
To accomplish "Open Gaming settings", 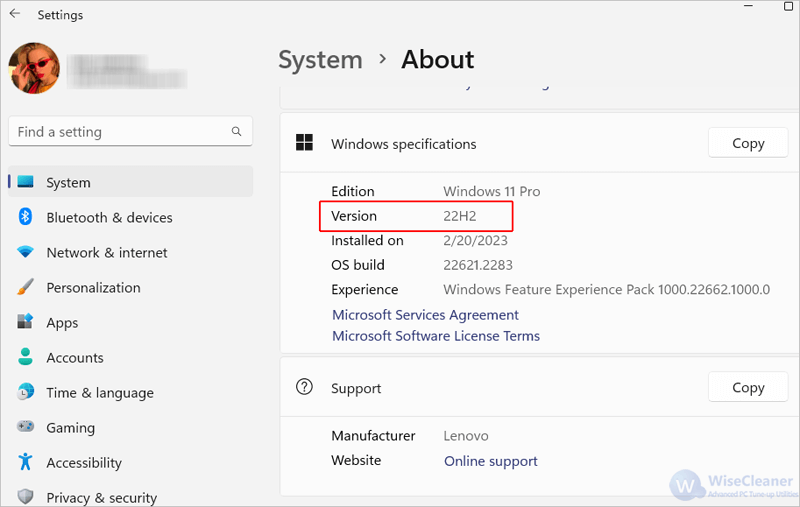I will pos(131,427).
